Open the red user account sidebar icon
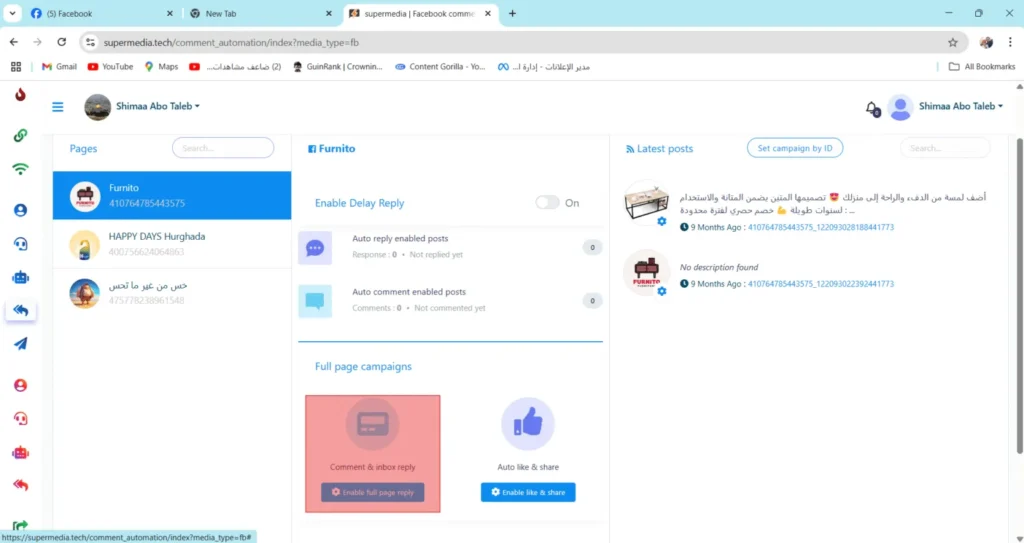Screen dimensions: 1024x543 pos(21,386)
